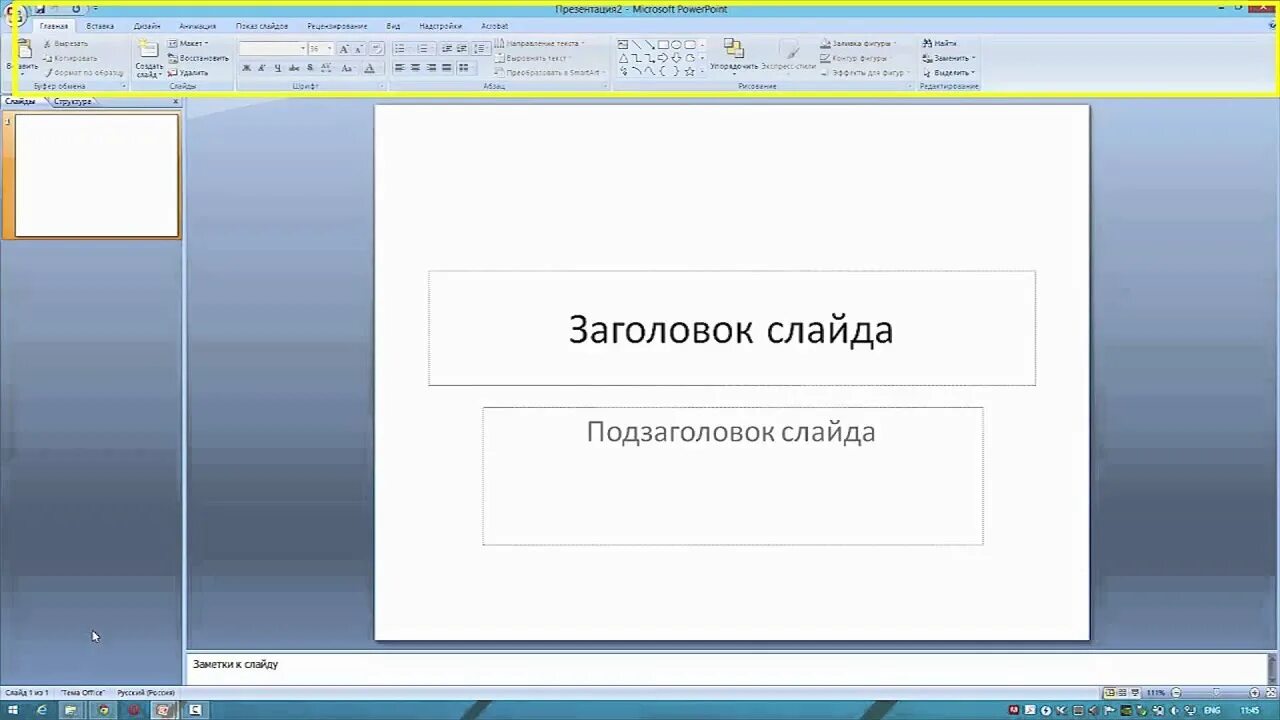The height and width of the screenshot is (720, 1280).
Task: Open Shape Effects (Эффекты для фигур) menu
Action: pos(865,73)
